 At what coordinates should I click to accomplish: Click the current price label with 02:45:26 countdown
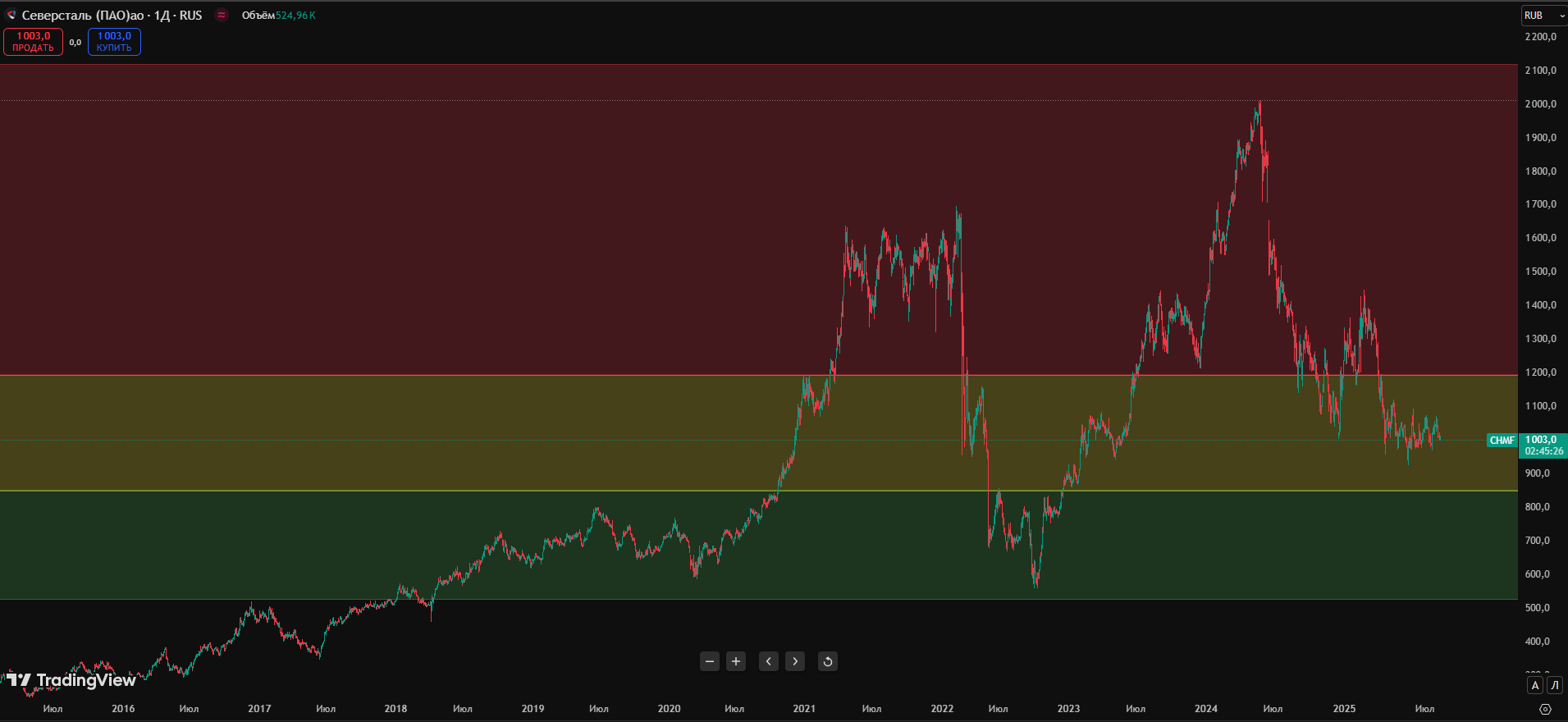pos(1543,446)
